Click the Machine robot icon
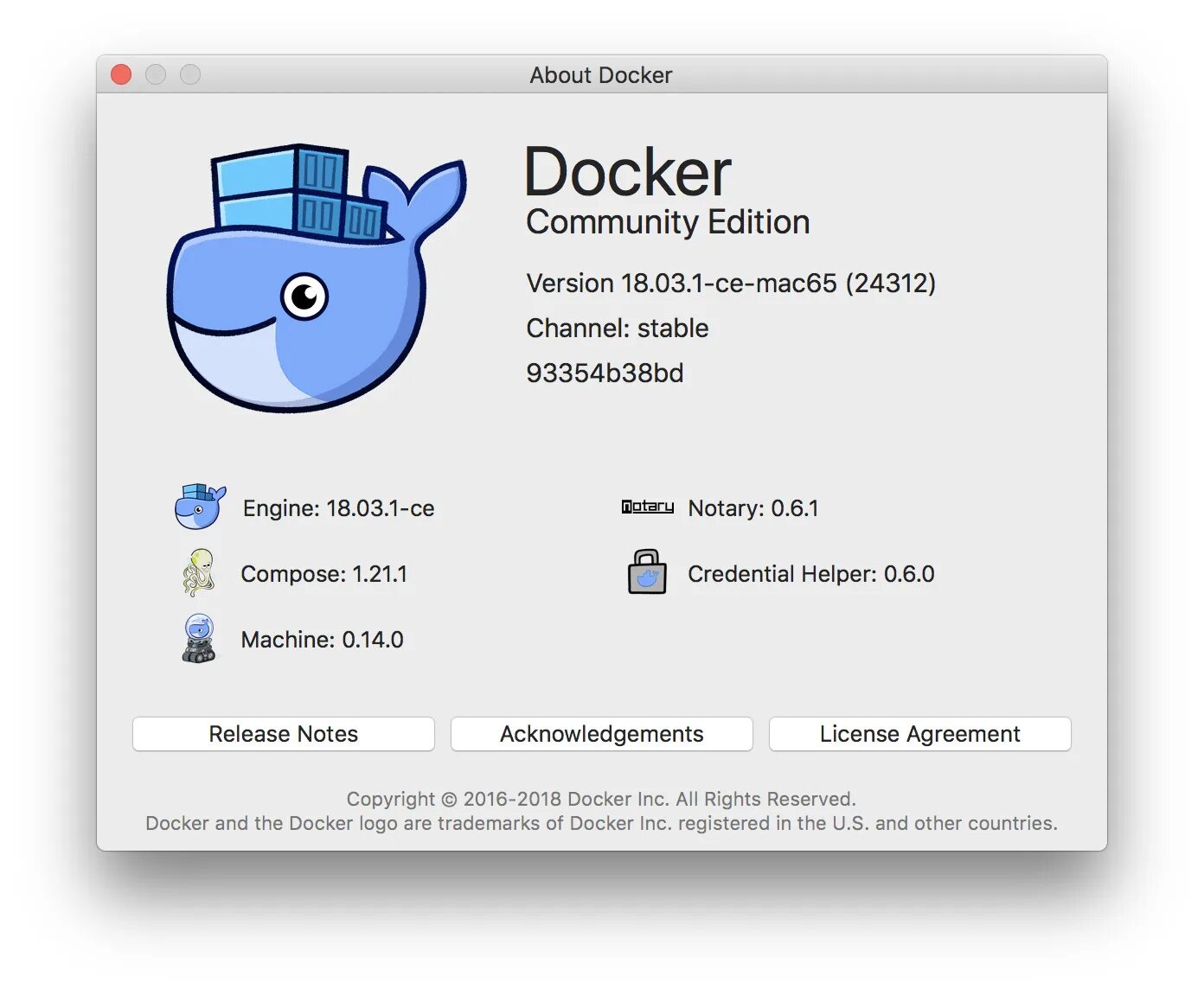This screenshot has height=989, width=1204. (199, 638)
